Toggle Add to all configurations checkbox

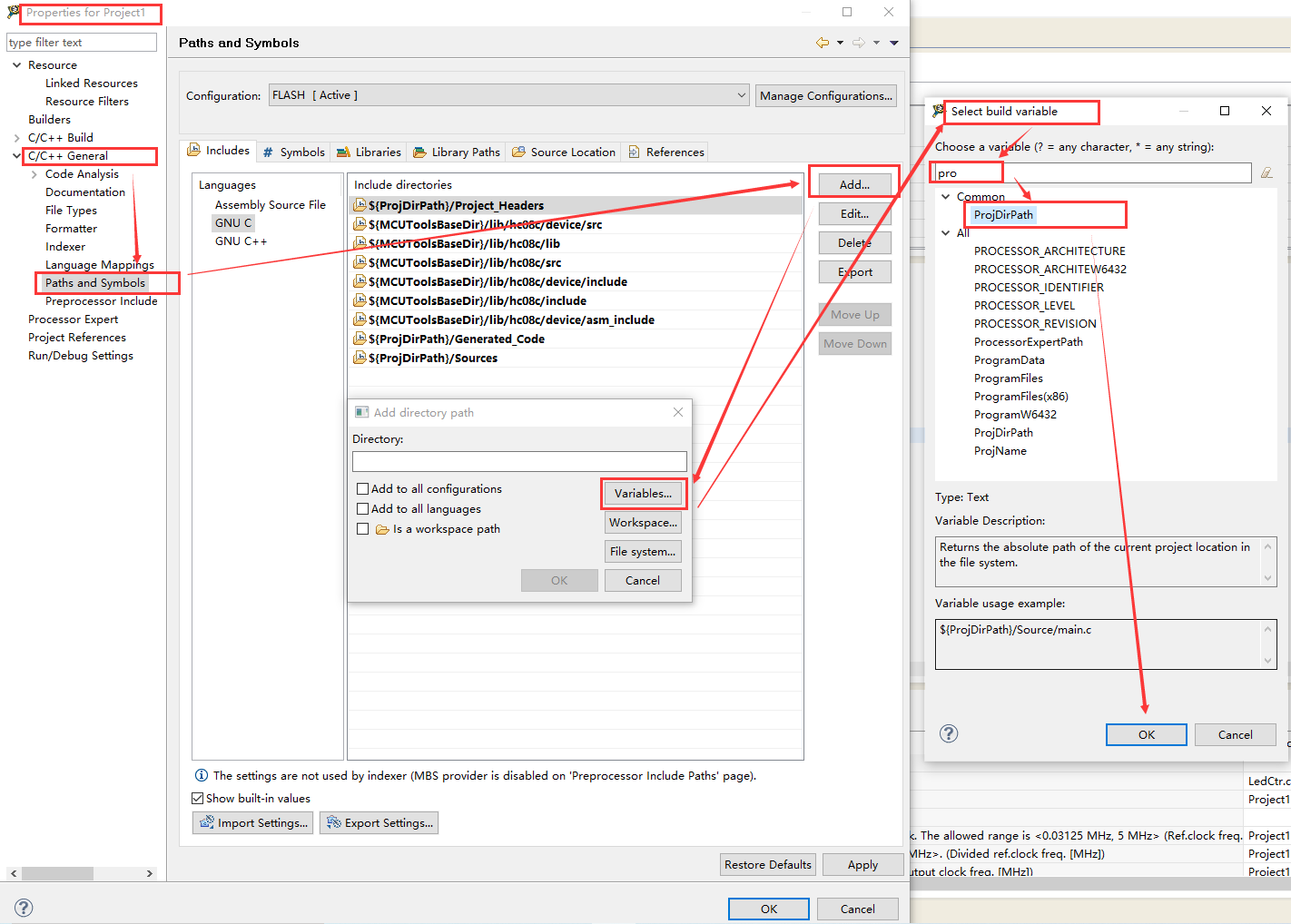(x=363, y=488)
